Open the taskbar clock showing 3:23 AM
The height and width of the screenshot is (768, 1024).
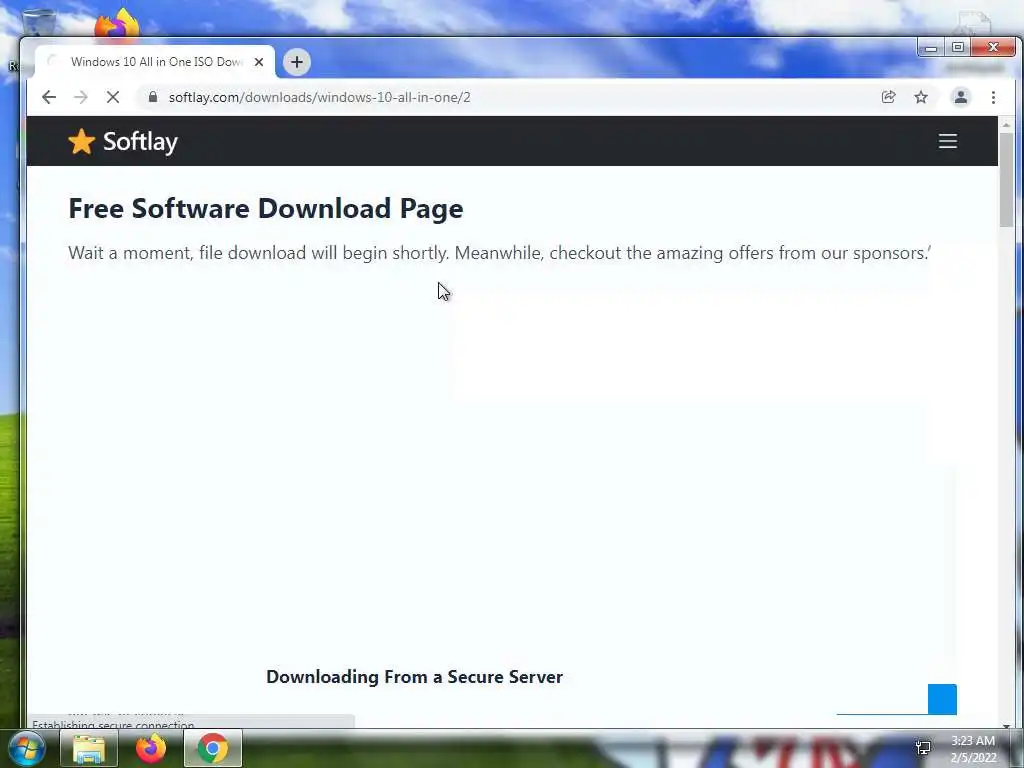click(973, 749)
